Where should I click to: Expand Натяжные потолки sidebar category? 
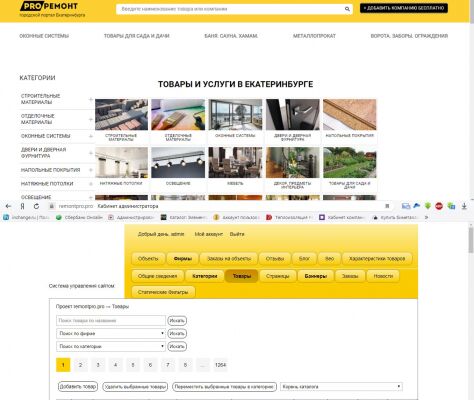(x=91, y=184)
